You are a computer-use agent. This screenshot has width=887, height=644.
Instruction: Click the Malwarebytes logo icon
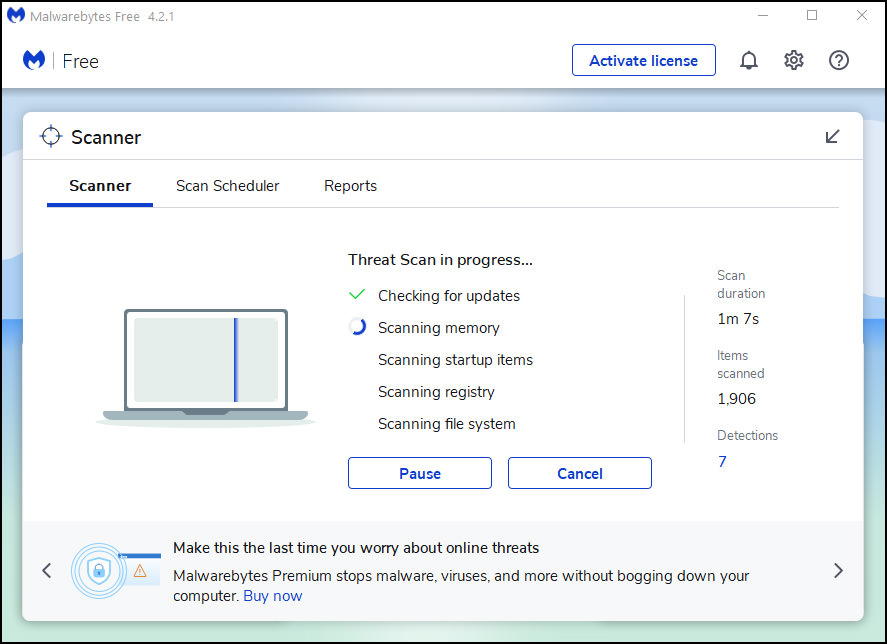[33, 60]
